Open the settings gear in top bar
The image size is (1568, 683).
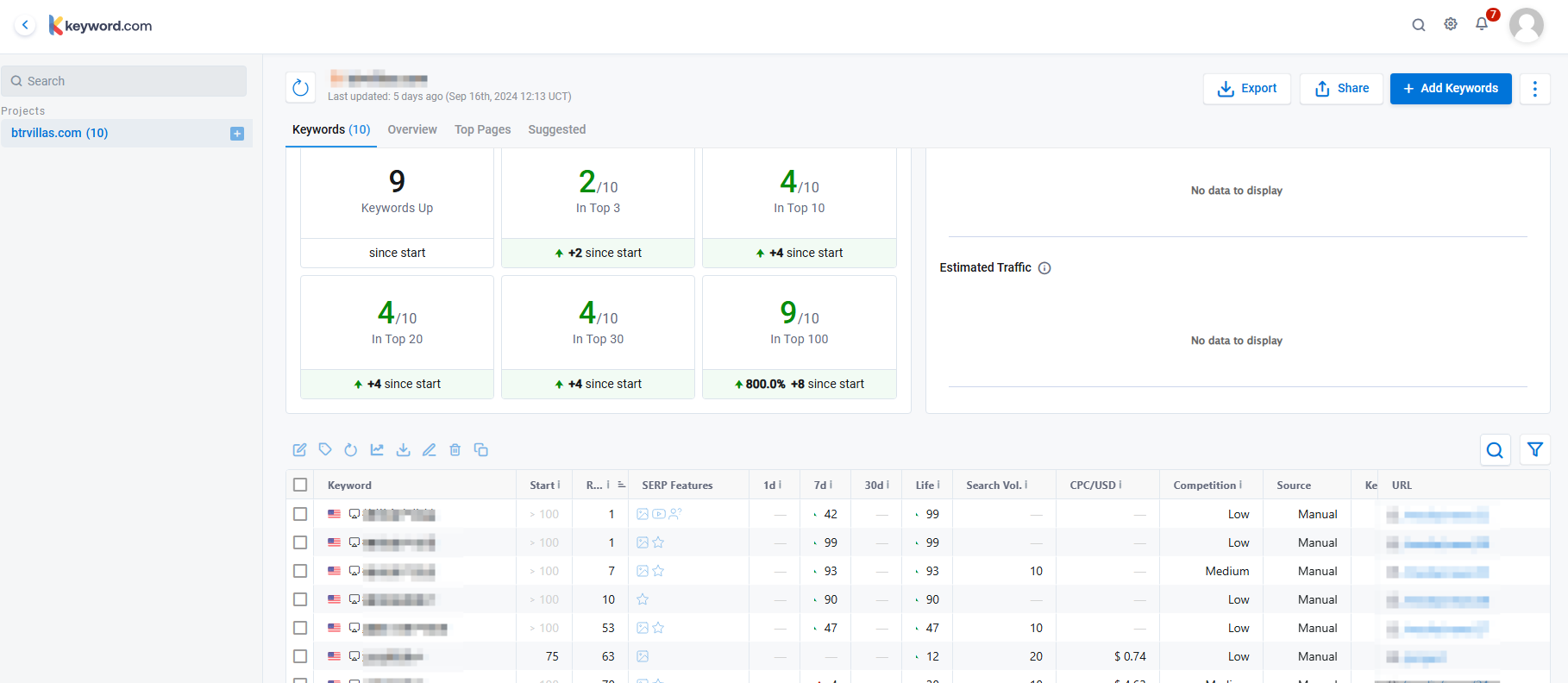(x=1451, y=24)
